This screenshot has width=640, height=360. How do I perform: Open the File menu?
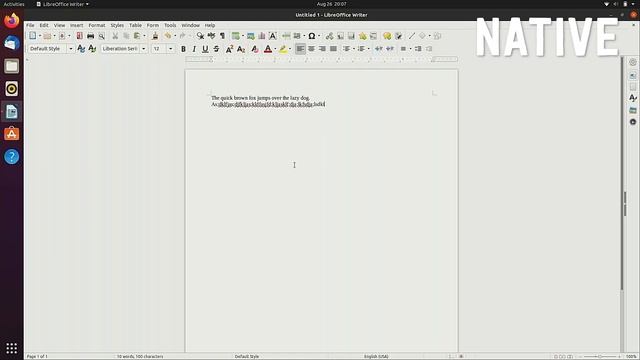click(x=30, y=25)
